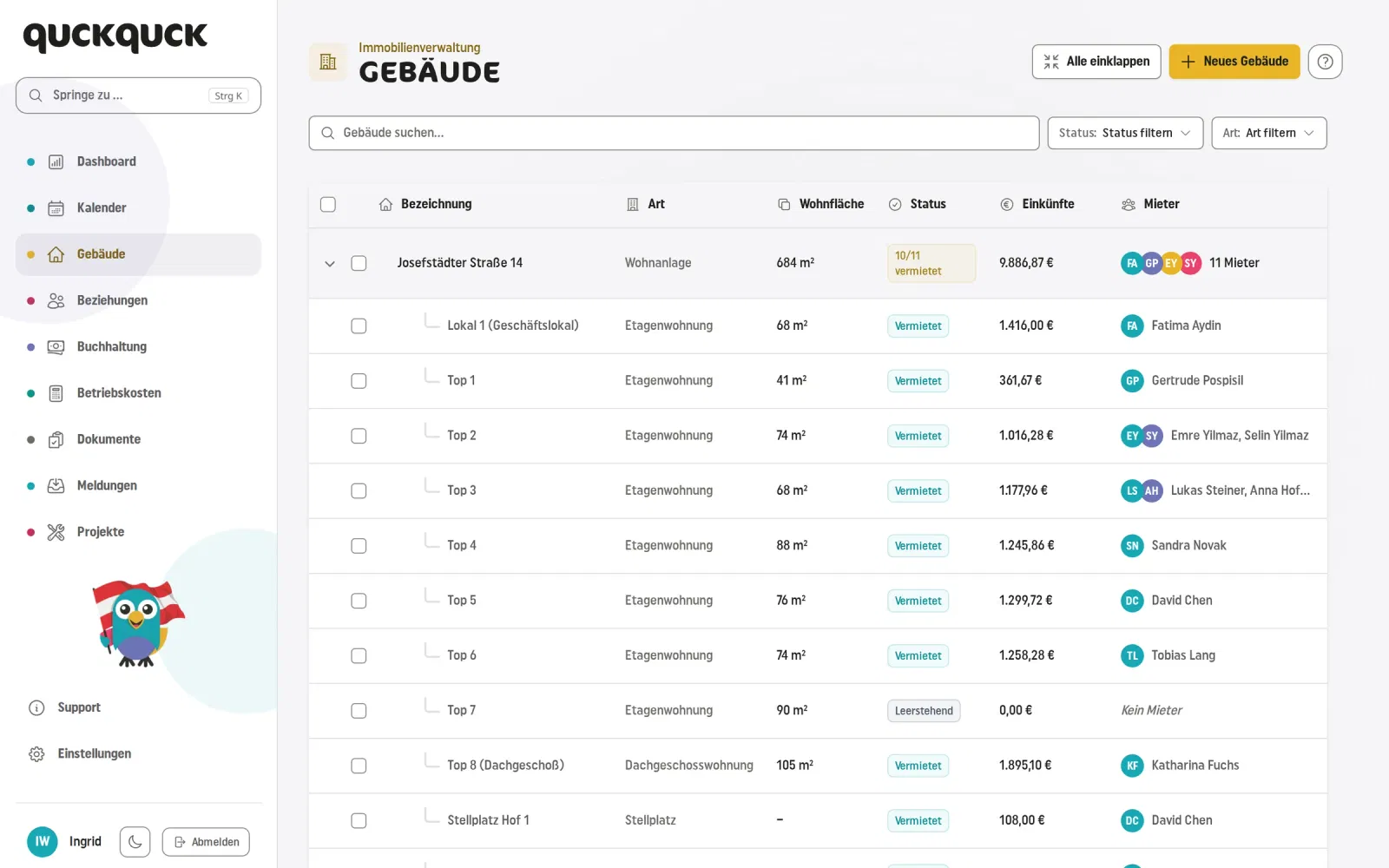1389x868 pixels.
Task: Click the Einstellungen gear icon
Action: [36, 754]
